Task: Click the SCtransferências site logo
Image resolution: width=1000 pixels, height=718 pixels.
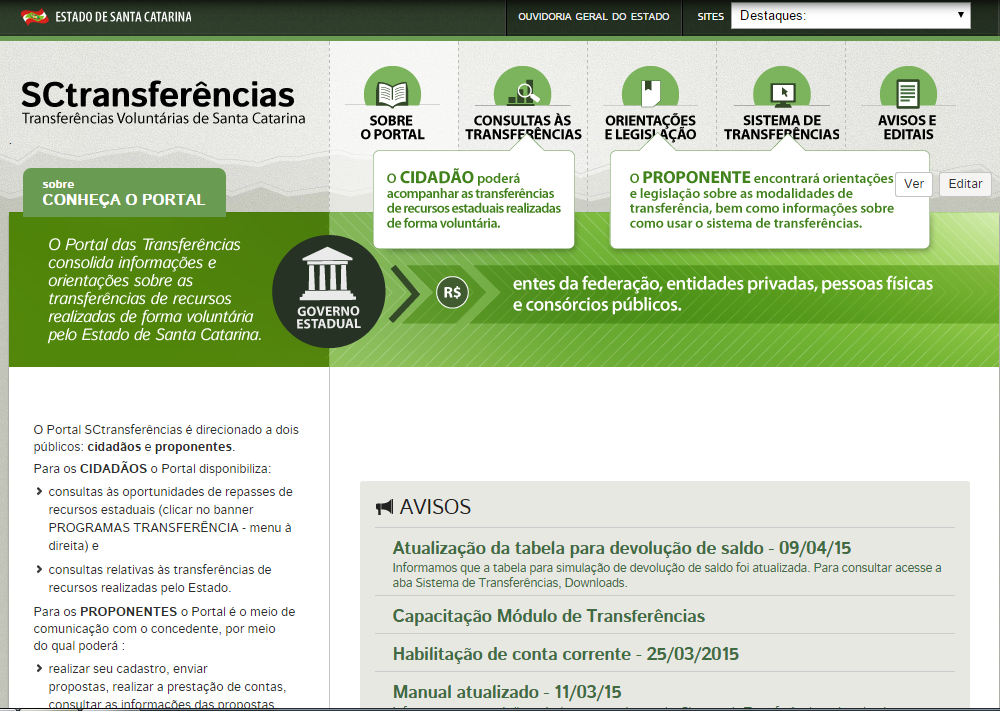Action: [x=158, y=94]
